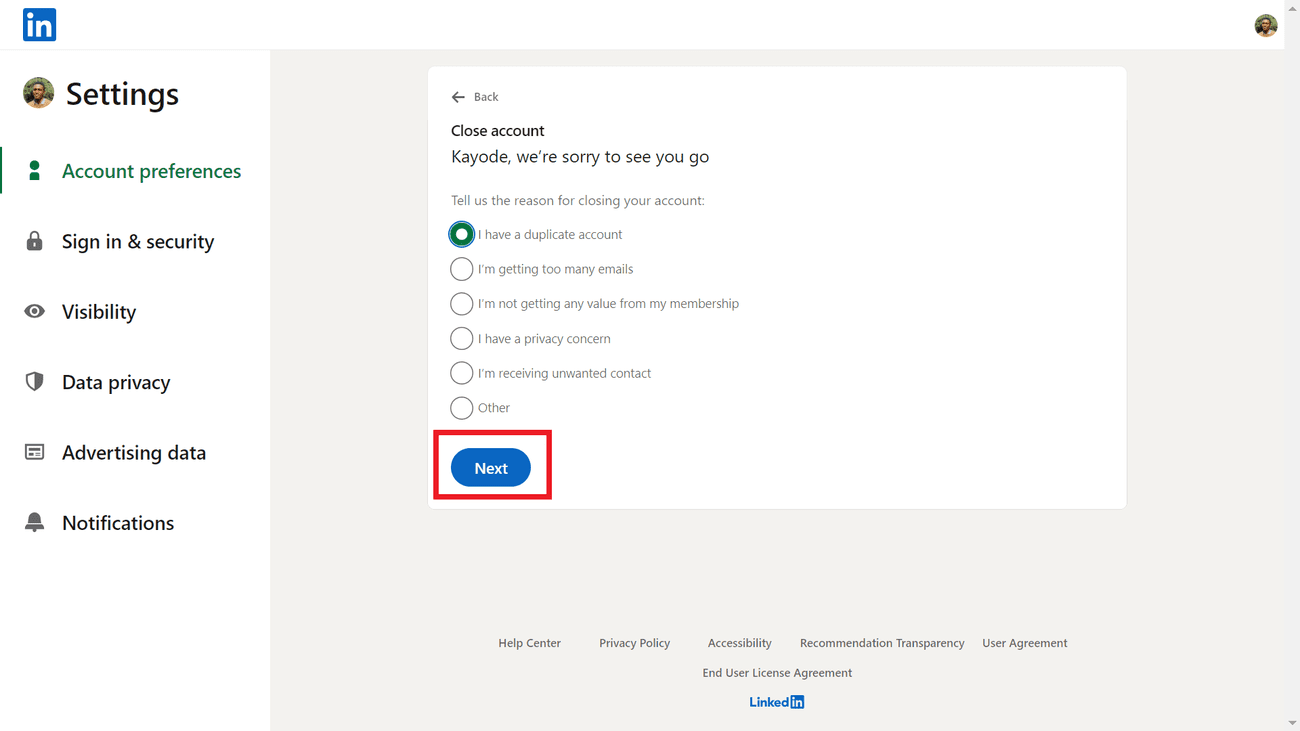Screen dimensions: 1300x731
Task: Go Back from Close account page
Action: coord(475,97)
